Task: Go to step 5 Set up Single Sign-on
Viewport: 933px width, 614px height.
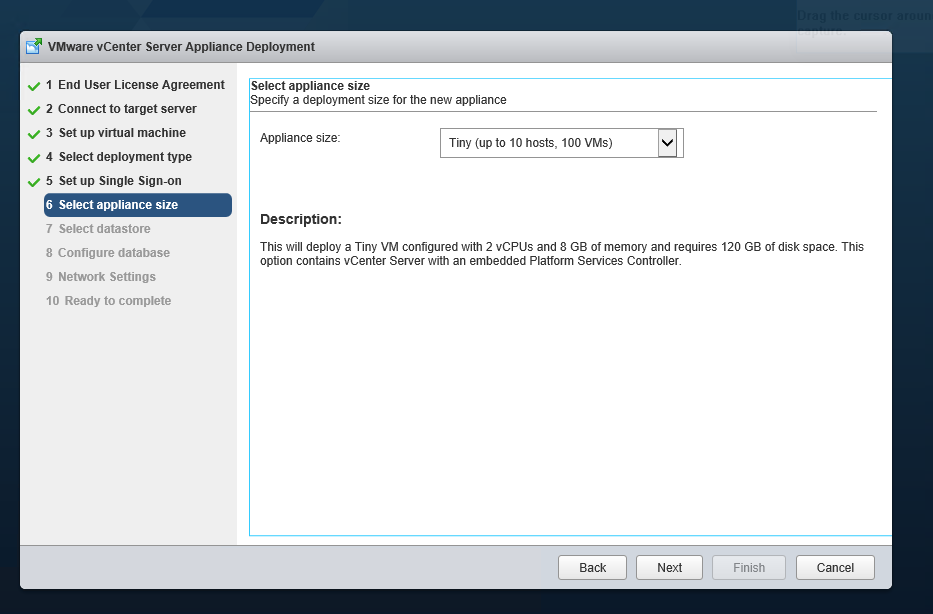Action: coord(114,181)
